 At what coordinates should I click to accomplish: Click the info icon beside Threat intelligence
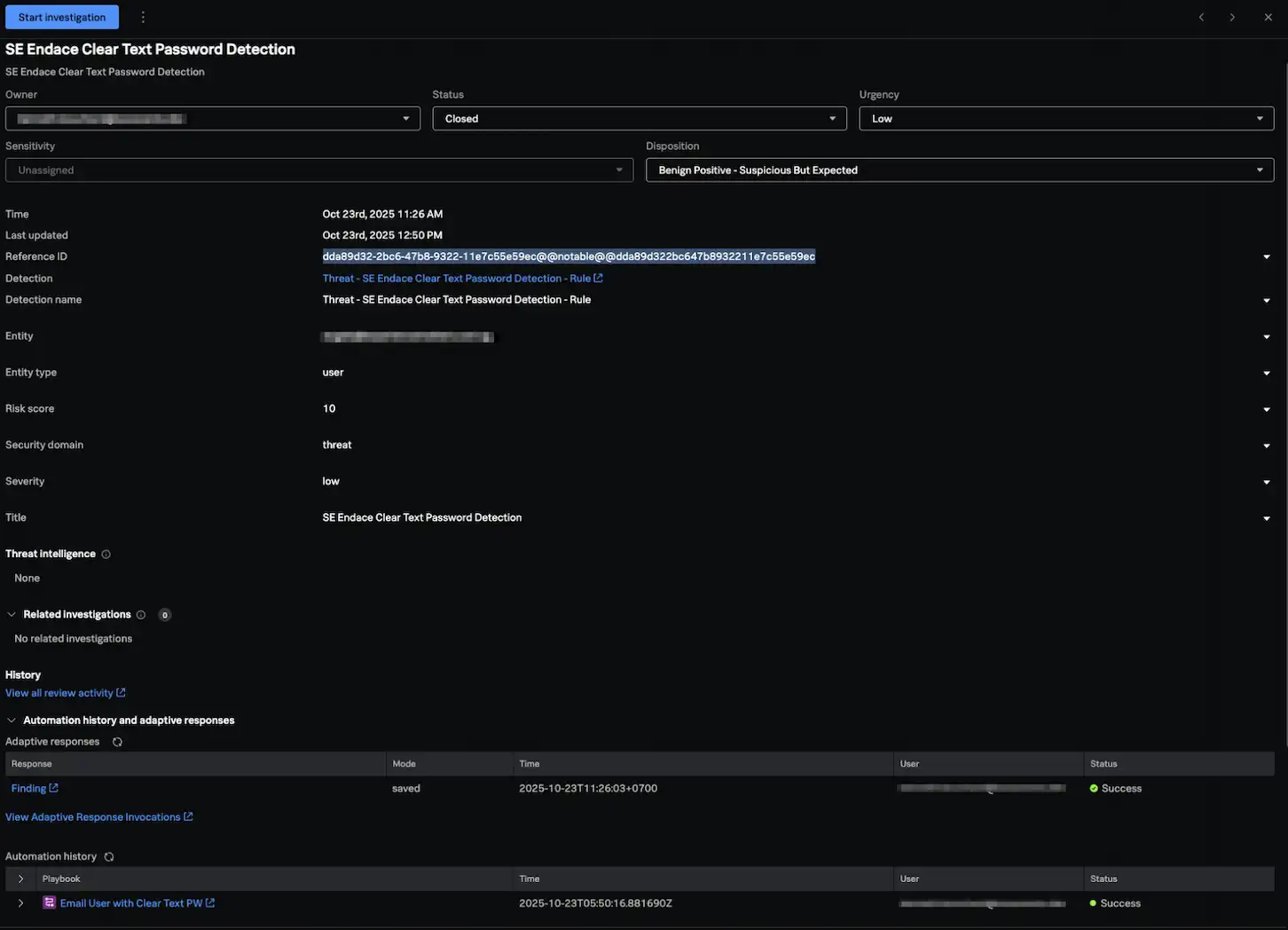(105, 553)
